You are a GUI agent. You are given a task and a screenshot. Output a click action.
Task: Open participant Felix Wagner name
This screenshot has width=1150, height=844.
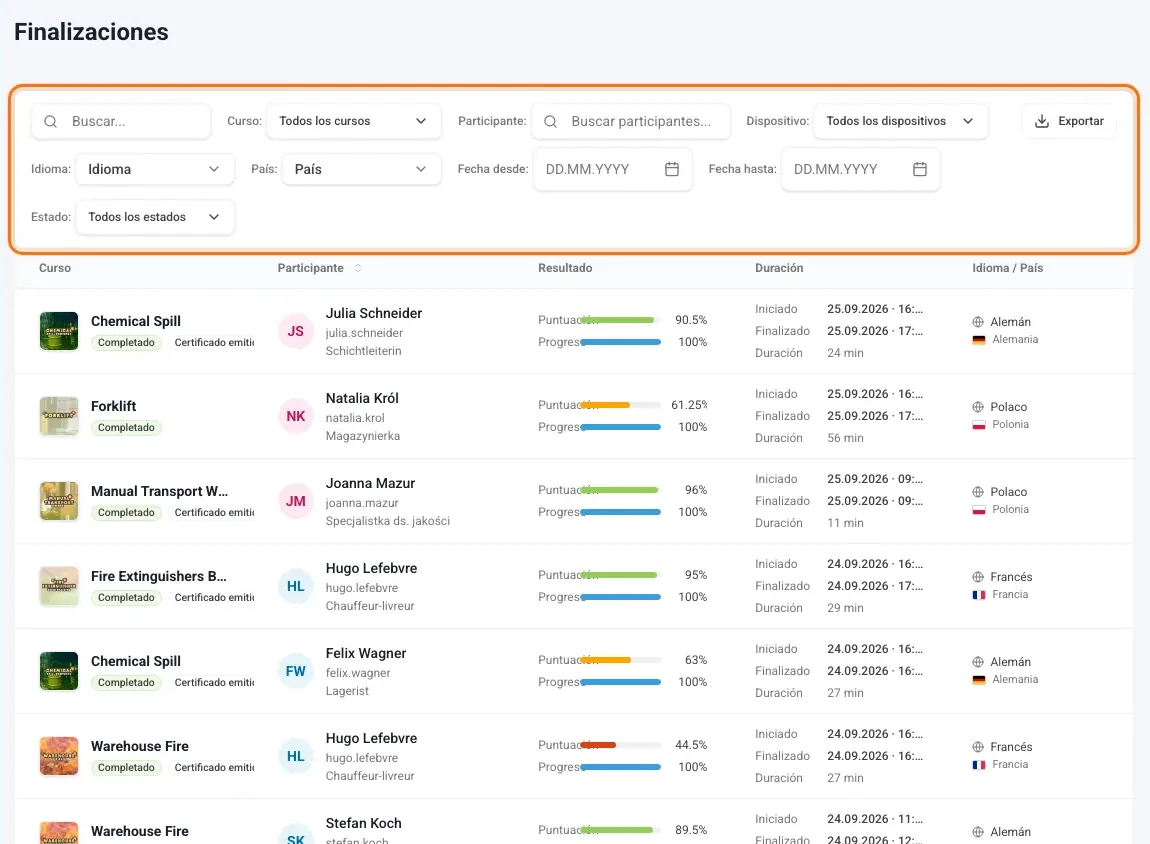[366, 654]
